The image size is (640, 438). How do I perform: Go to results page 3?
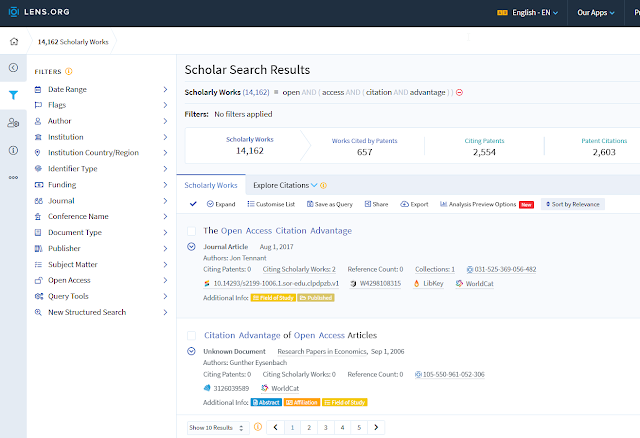326,427
